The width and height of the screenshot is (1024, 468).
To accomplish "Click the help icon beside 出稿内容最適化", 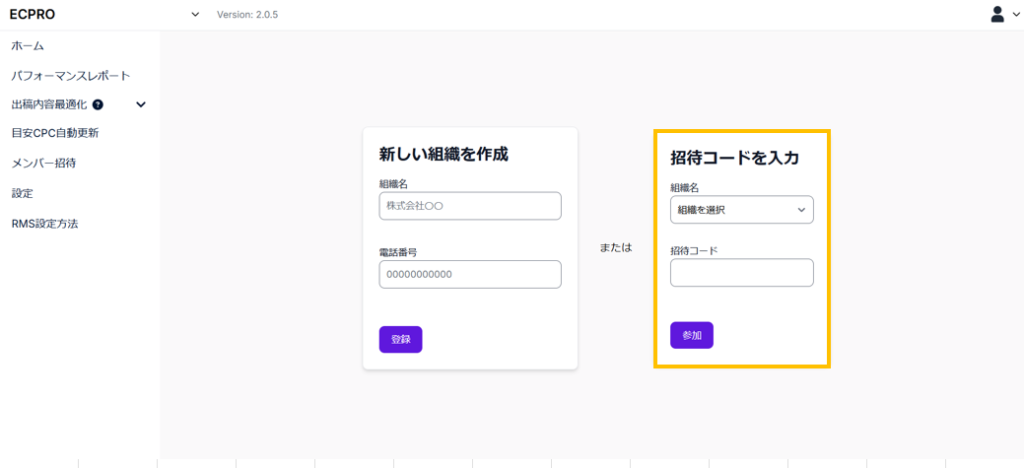I will point(97,104).
